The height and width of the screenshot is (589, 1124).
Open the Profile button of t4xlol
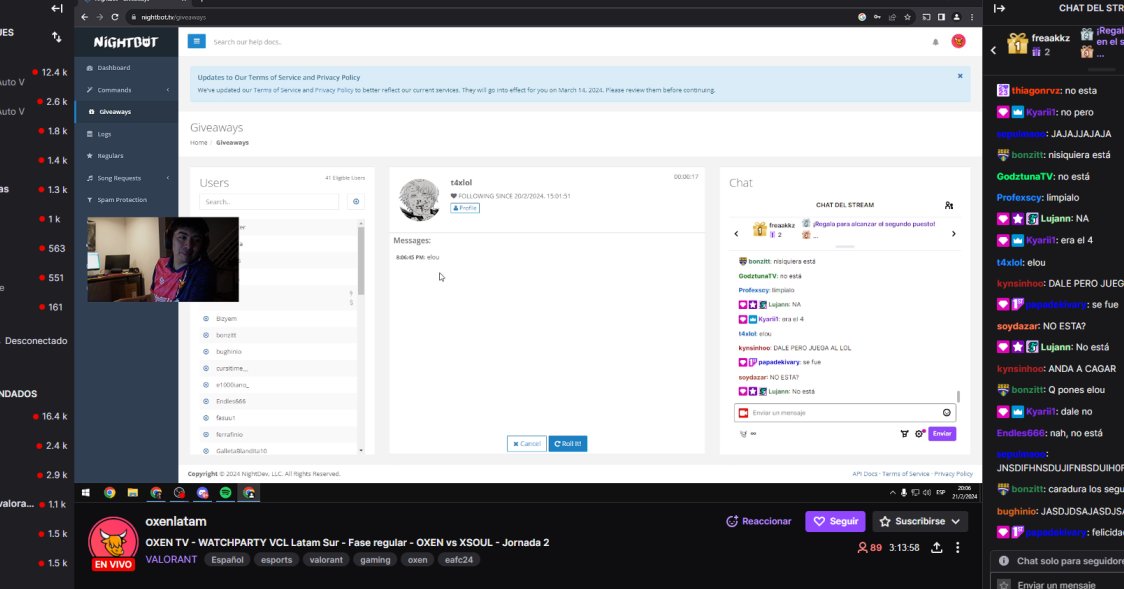[x=465, y=208]
